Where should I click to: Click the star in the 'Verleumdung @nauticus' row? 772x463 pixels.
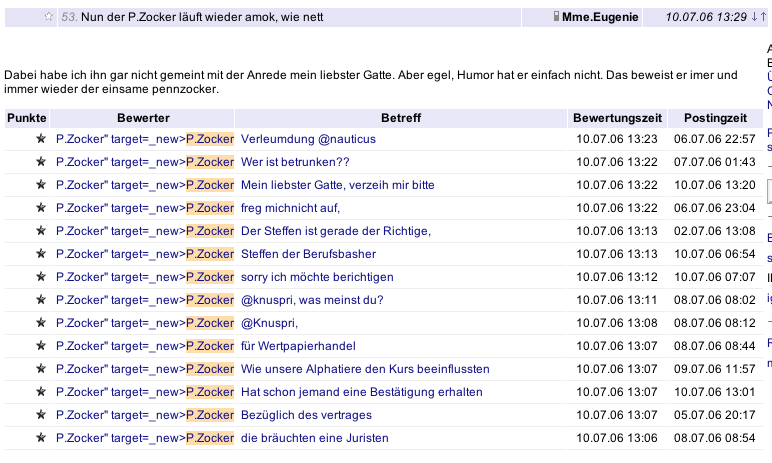[x=41, y=139]
